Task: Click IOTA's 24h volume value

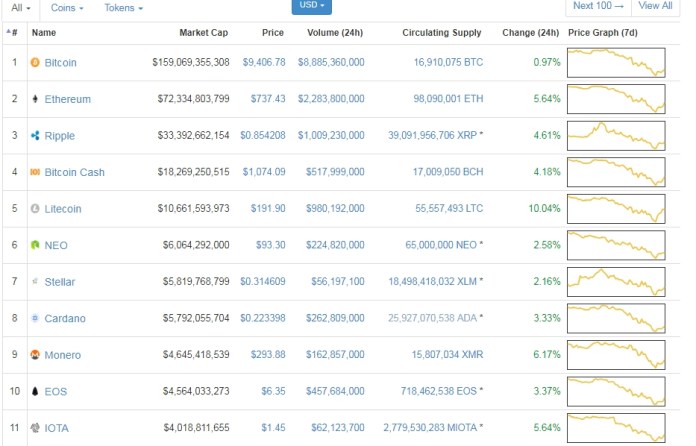Action: click(335, 428)
